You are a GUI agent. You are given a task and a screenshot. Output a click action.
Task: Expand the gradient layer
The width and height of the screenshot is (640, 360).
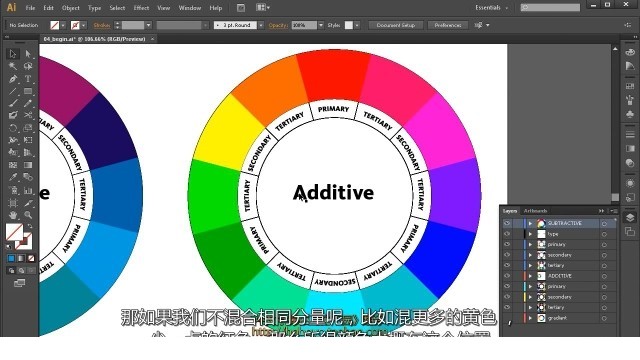point(530,318)
